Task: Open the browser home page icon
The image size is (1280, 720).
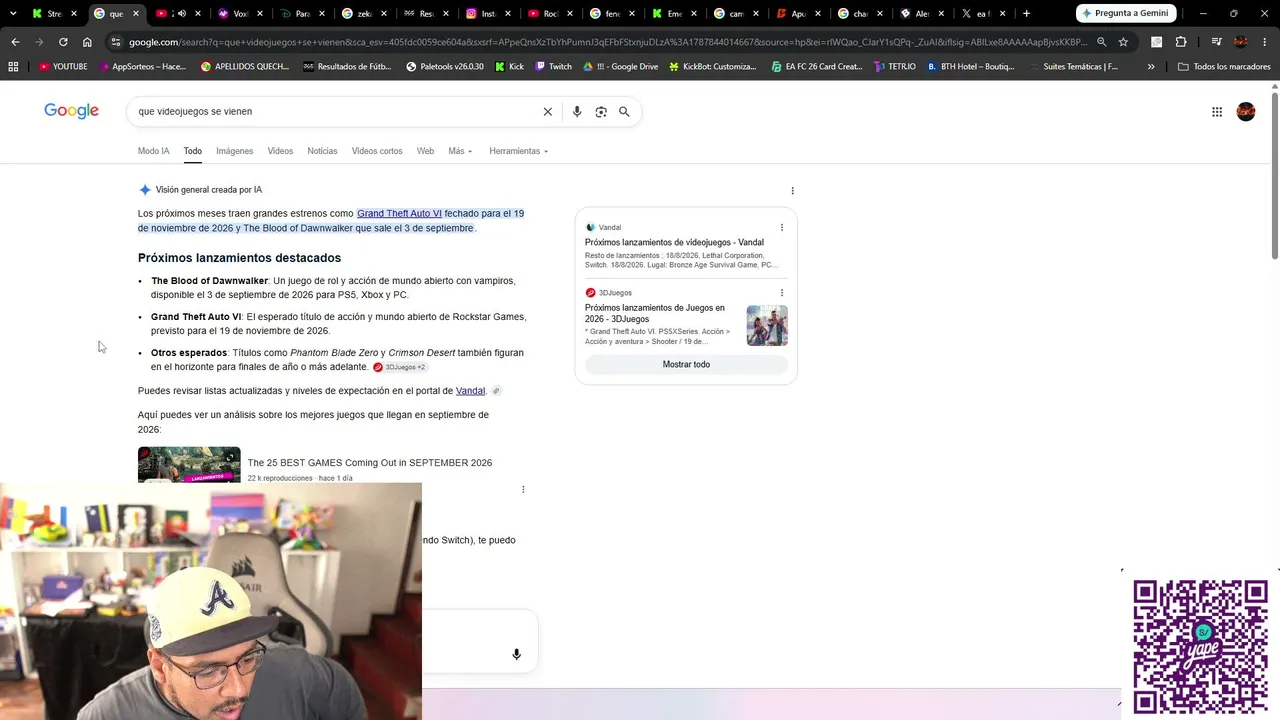Action: pyautogui.click(x=87, y=42)
